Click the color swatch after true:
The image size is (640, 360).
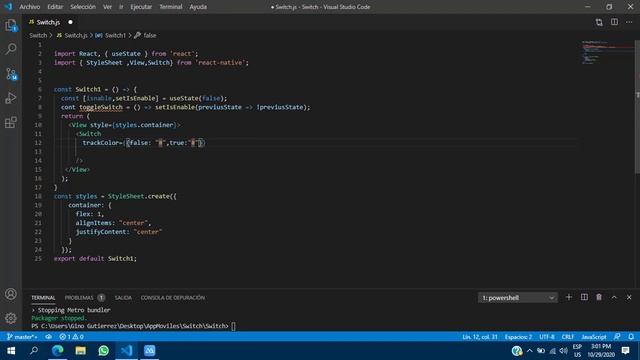[193, 142]
